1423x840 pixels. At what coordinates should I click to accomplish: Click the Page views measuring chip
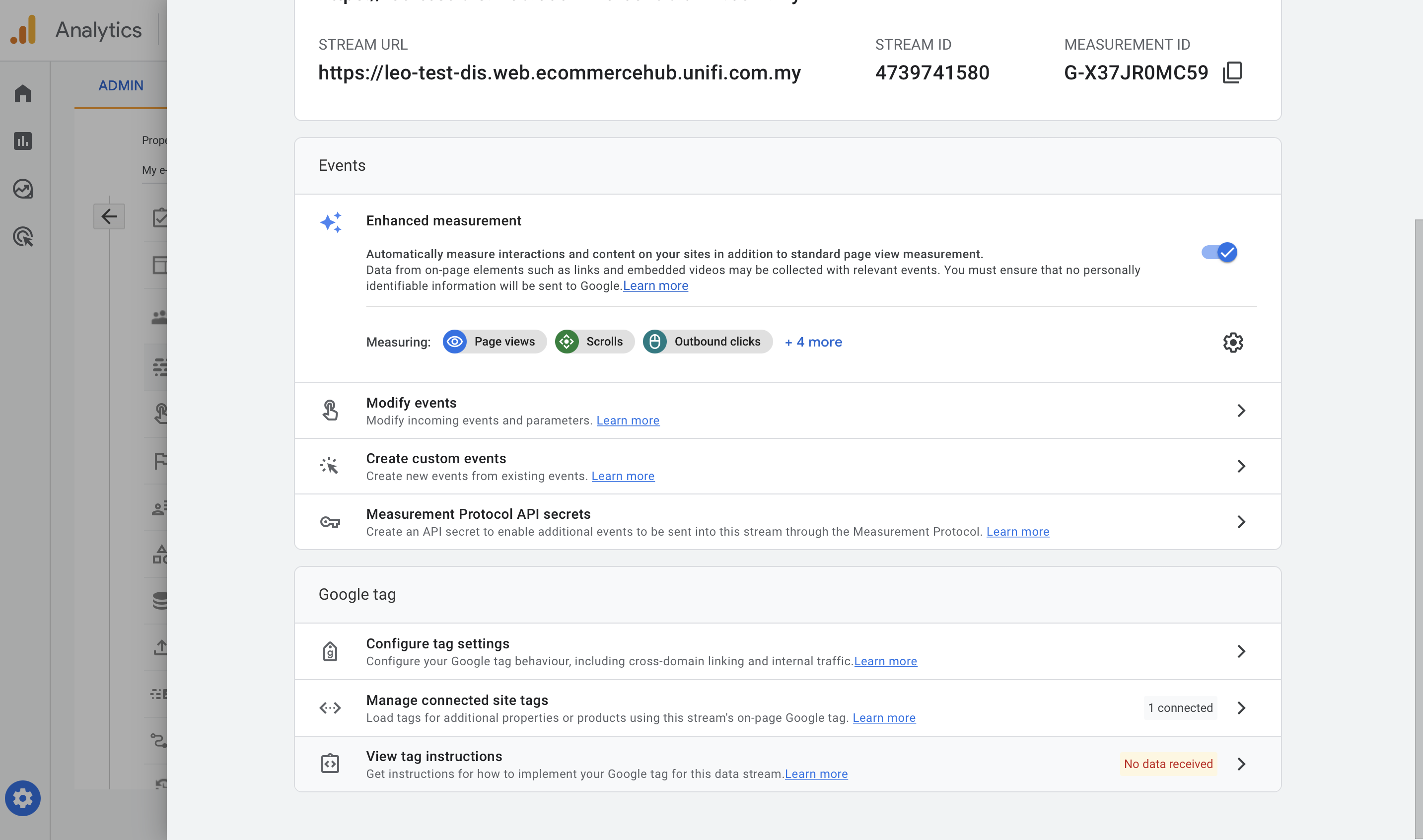[494, 342]
